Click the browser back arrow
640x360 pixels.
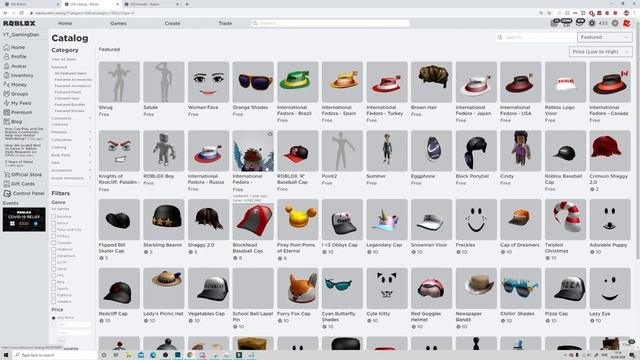[x=5, y=13]
